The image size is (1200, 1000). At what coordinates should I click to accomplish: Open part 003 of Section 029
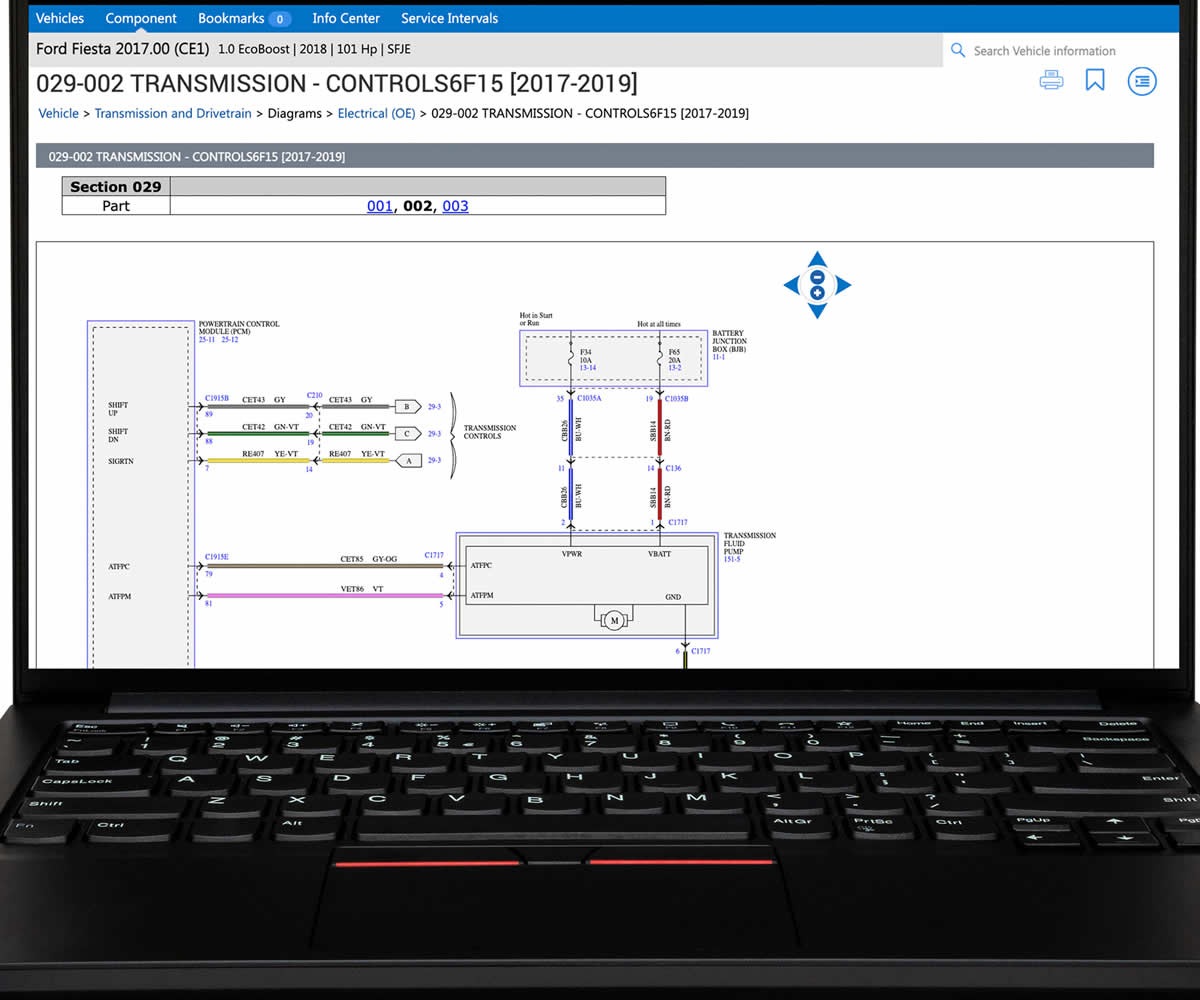pyautogui.click(x=455, y=206)
